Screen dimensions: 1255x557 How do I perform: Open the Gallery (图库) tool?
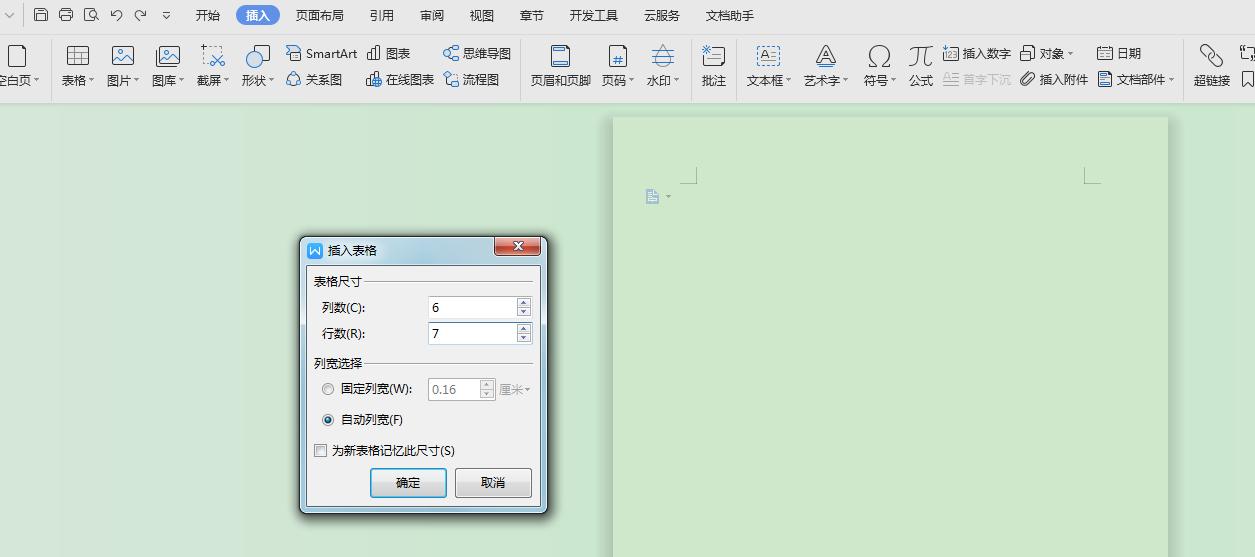tap(168, 66)
